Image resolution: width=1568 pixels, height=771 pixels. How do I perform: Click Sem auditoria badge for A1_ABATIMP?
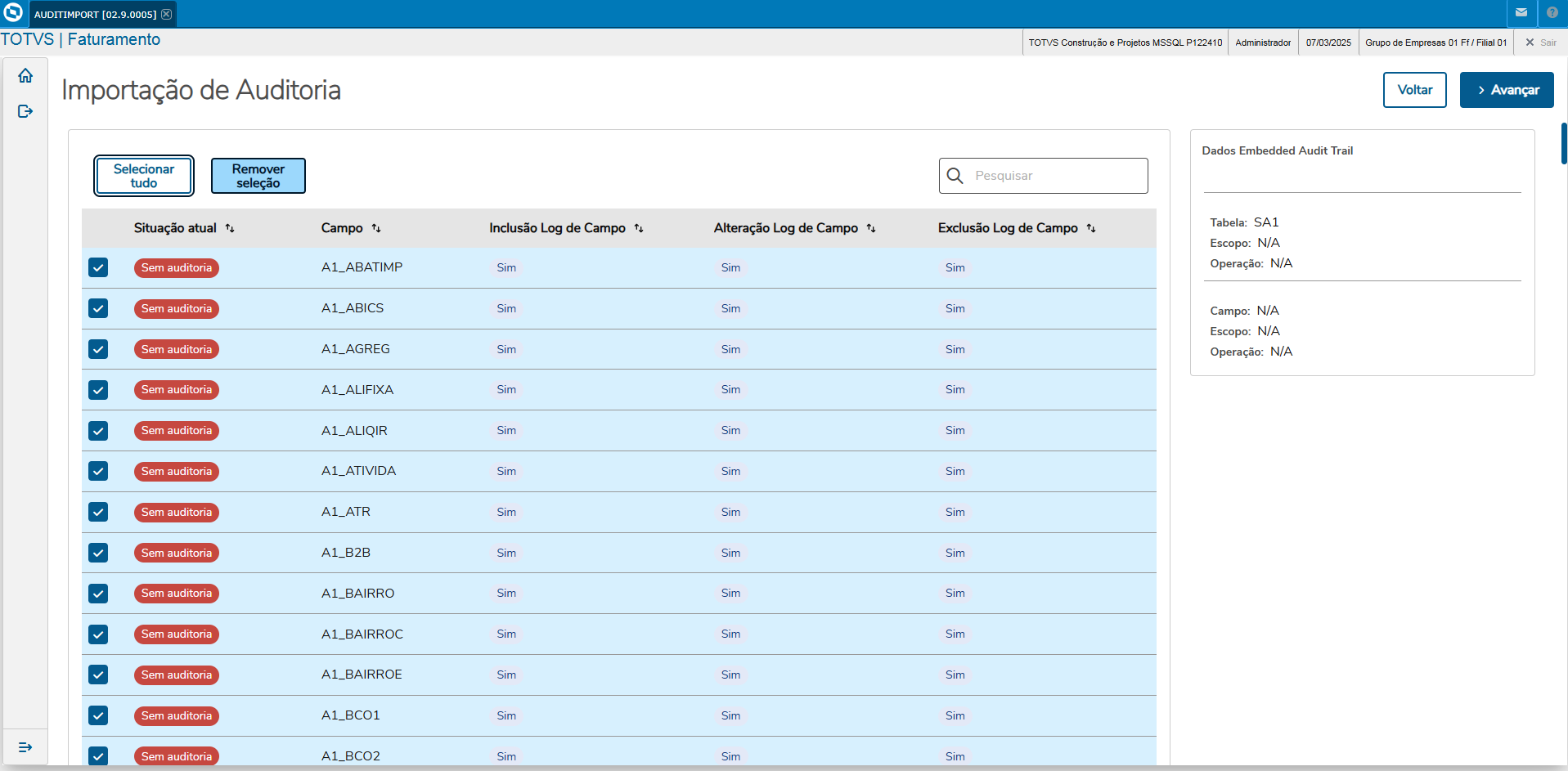coord(177,267)
